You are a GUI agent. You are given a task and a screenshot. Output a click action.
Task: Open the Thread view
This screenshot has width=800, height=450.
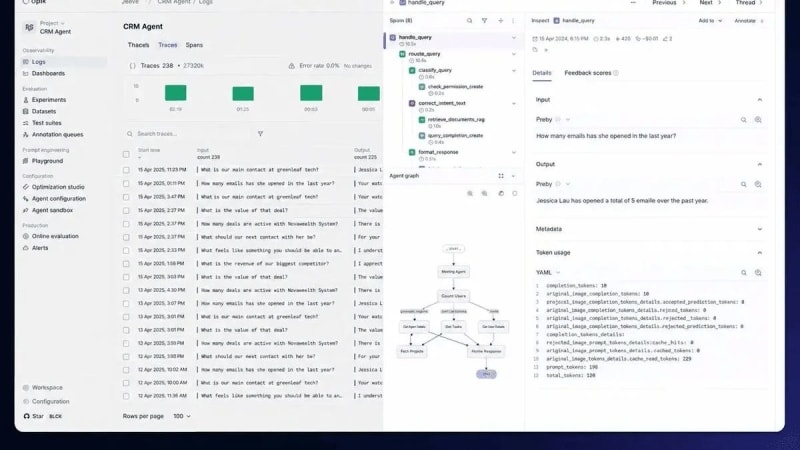tap(748, 3)
